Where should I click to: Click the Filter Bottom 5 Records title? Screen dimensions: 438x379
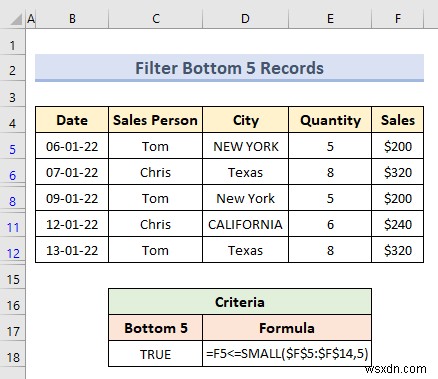pos(229,68)
